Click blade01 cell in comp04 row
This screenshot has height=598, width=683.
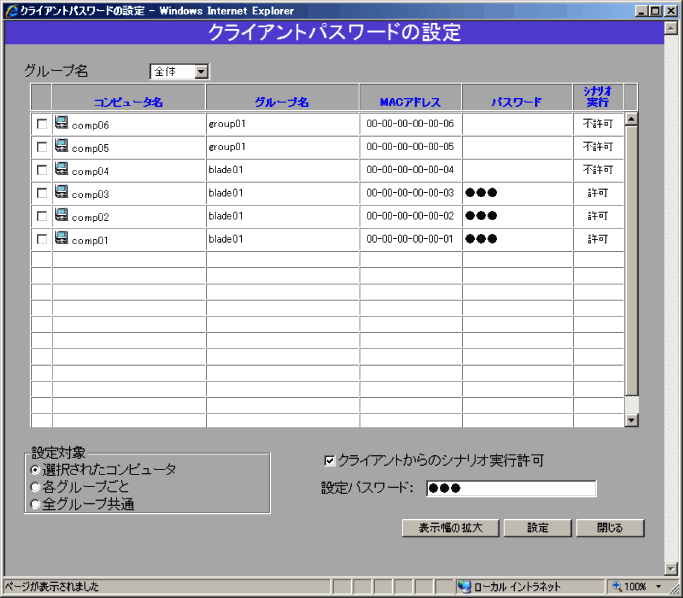[282, 170]
